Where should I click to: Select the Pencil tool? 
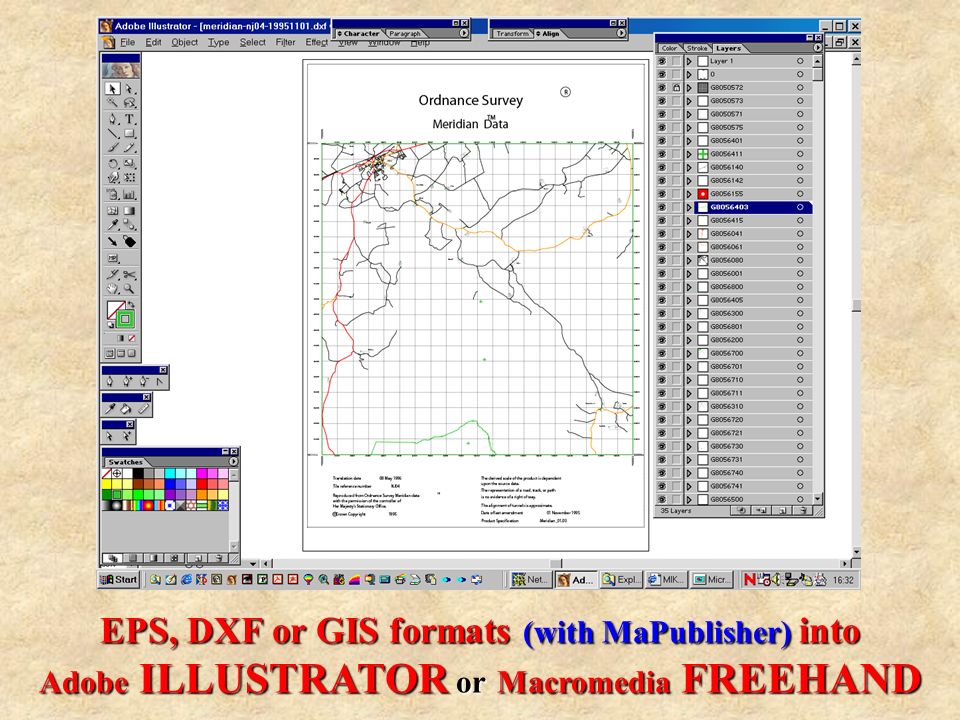tap(129, 148)
